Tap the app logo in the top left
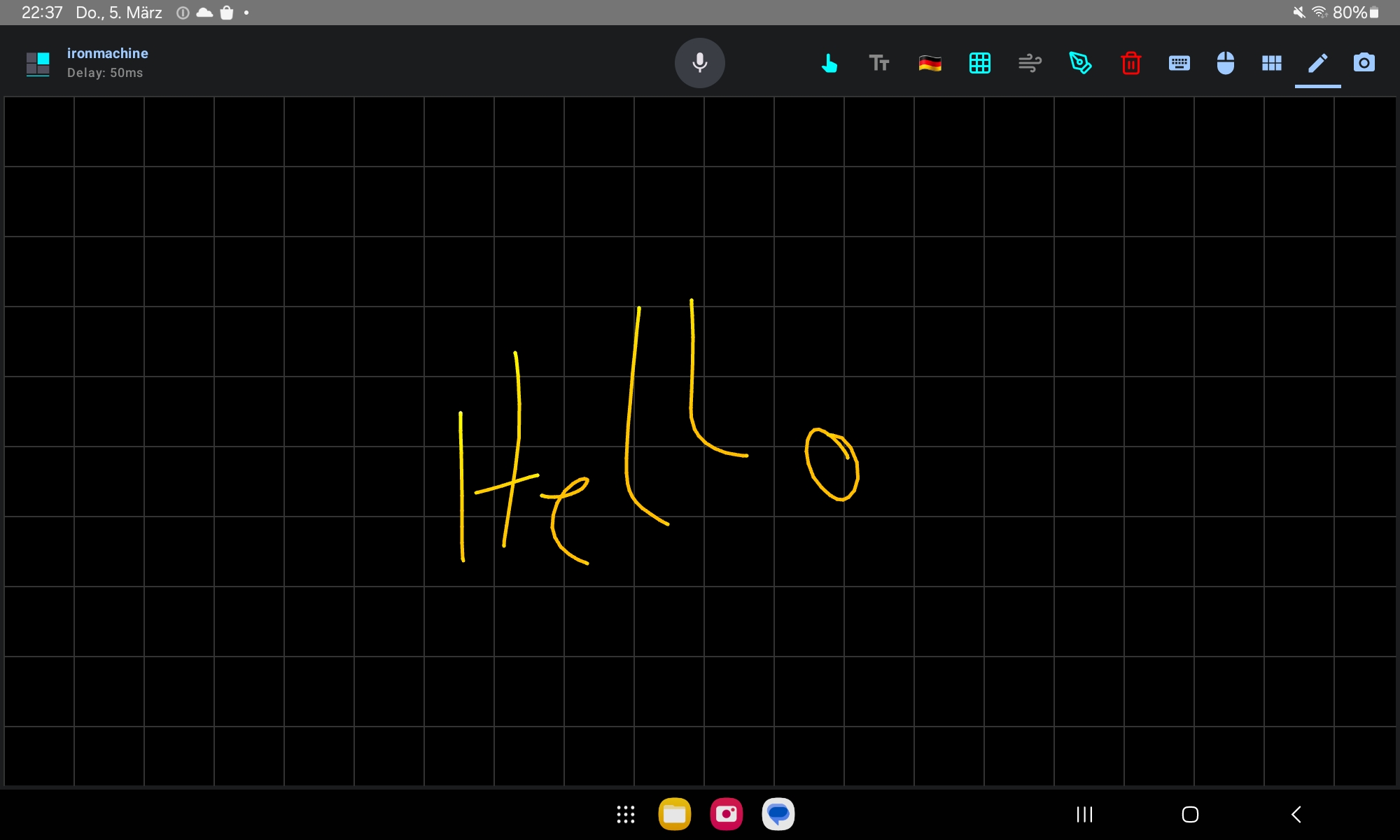This screenshot has width=1400, height=840. coord(38,63)
